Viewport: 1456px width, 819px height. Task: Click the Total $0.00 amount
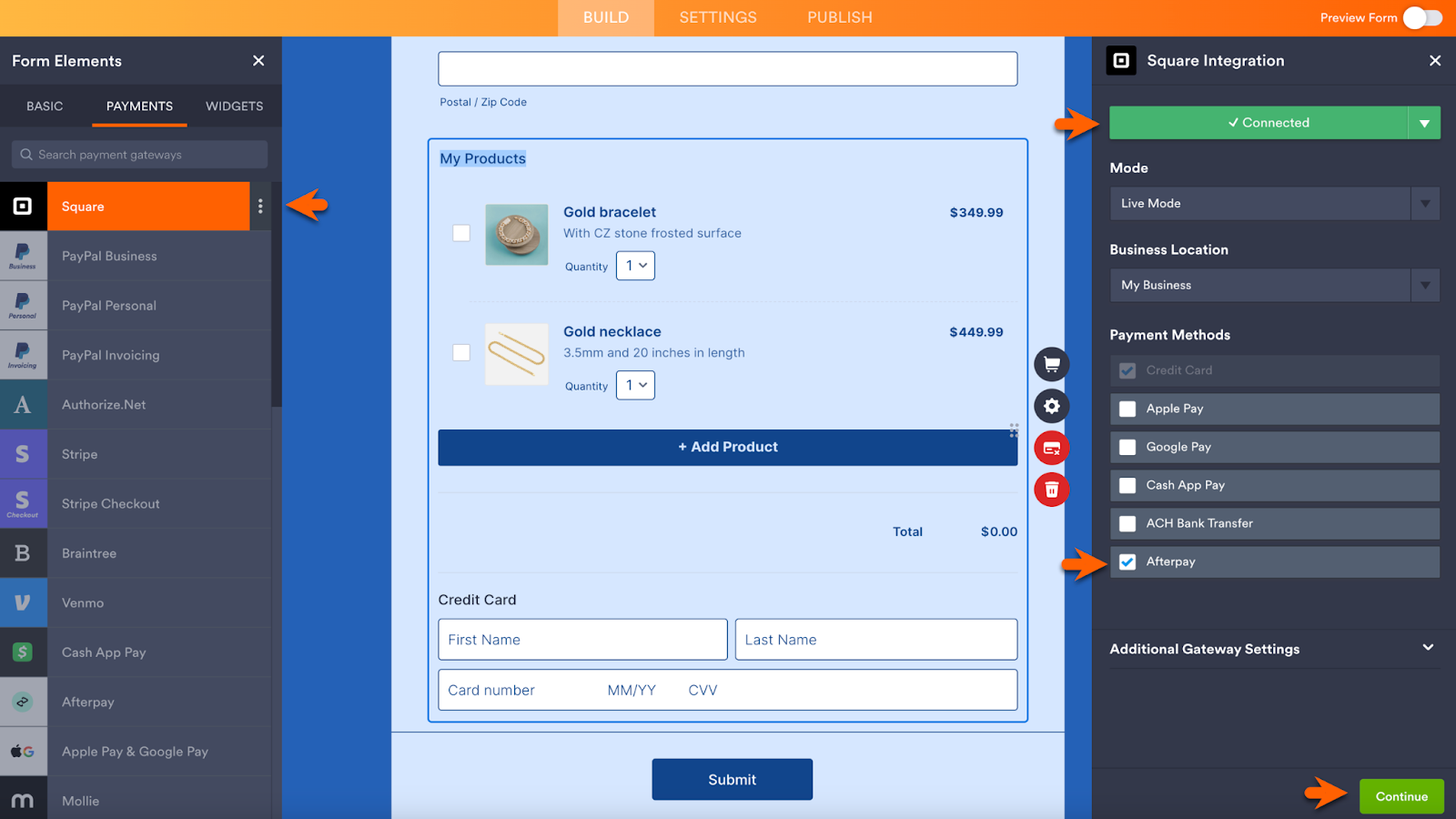point(999,531)
